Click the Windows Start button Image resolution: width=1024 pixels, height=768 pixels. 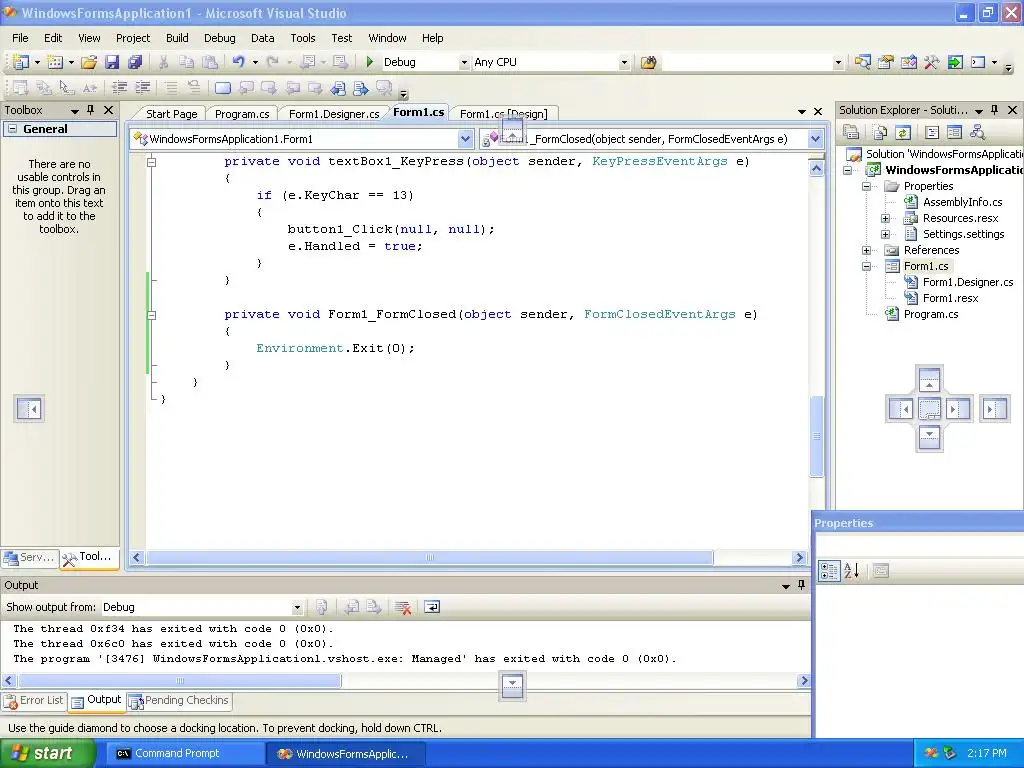click(48, 753)
